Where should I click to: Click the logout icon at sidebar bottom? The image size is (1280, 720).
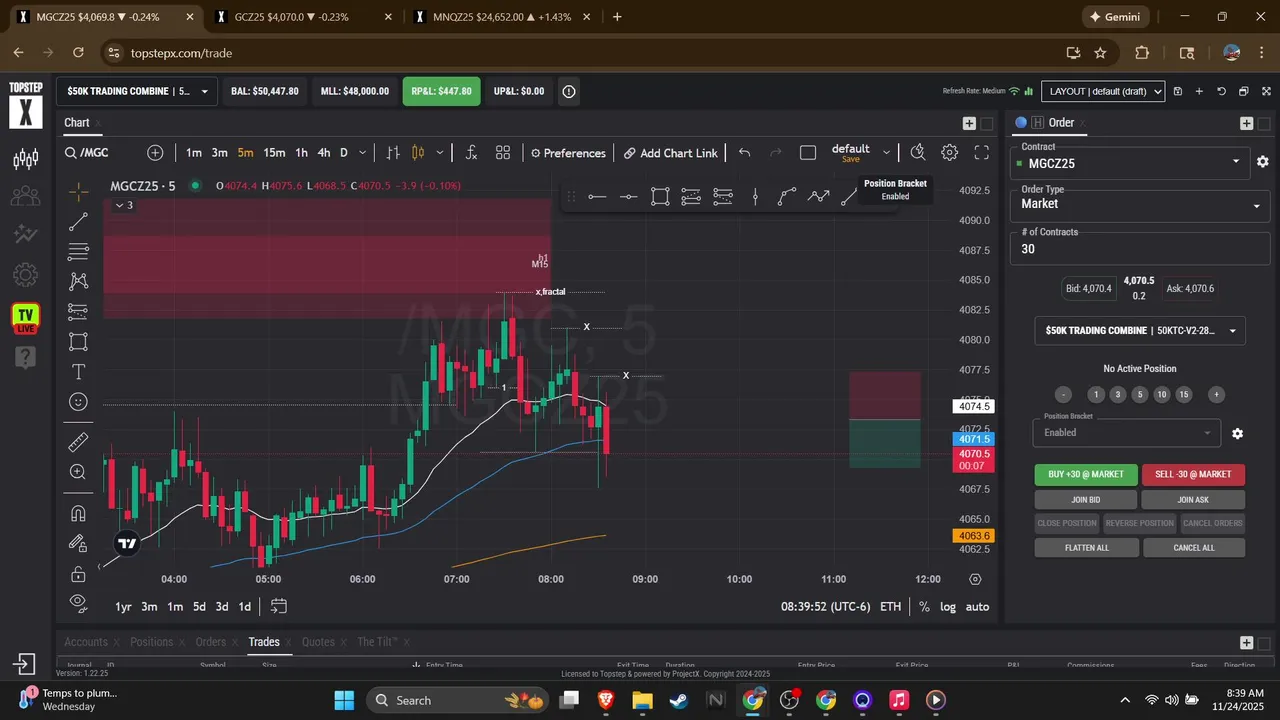[25, 664]
